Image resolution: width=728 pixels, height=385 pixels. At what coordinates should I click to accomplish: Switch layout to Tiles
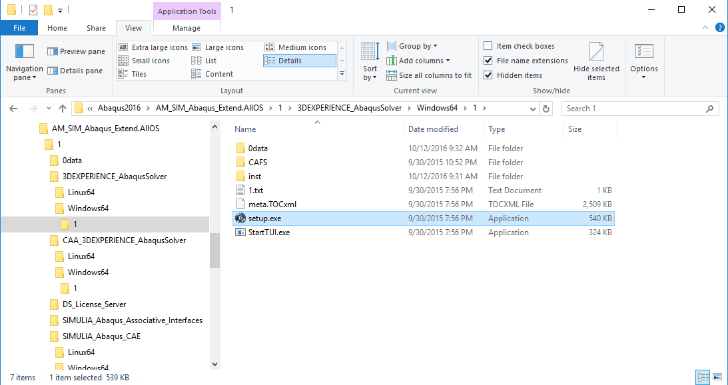click(133, 74)
